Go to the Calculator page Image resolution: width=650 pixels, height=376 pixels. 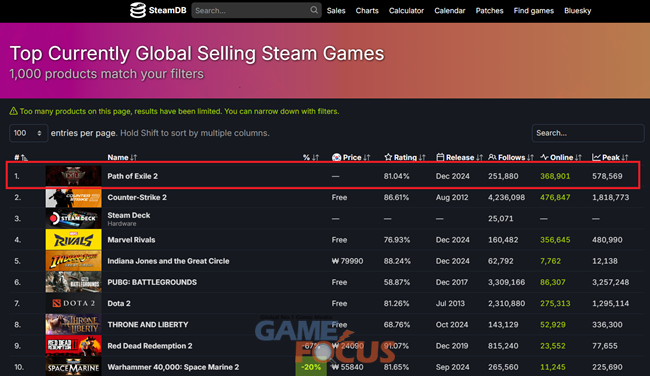[406, 11]
